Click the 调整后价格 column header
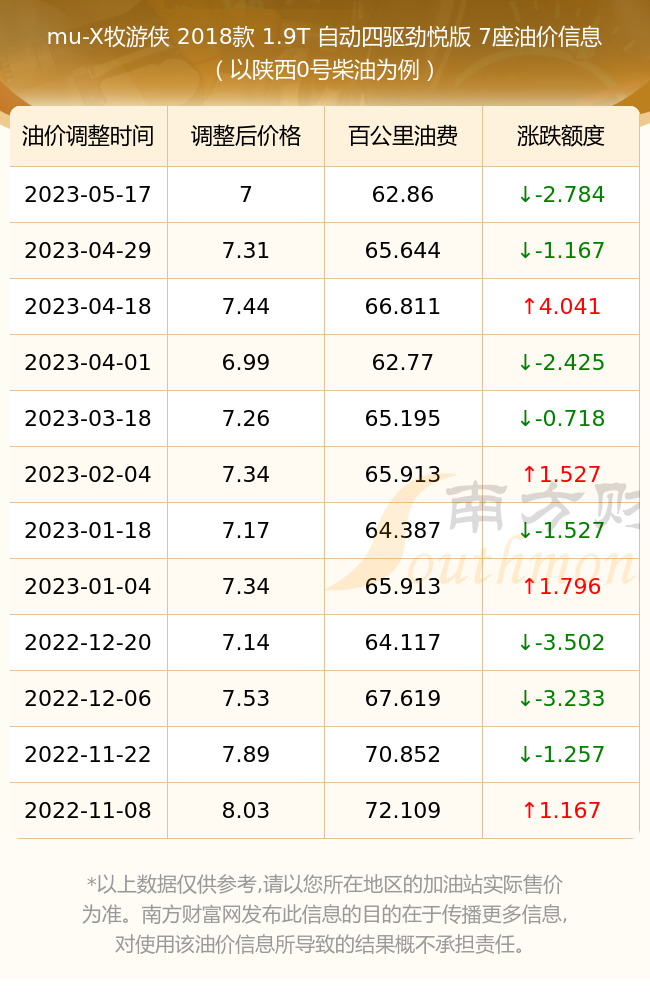Viewport: 650px width, 1000px height. [x=246, y=136]
